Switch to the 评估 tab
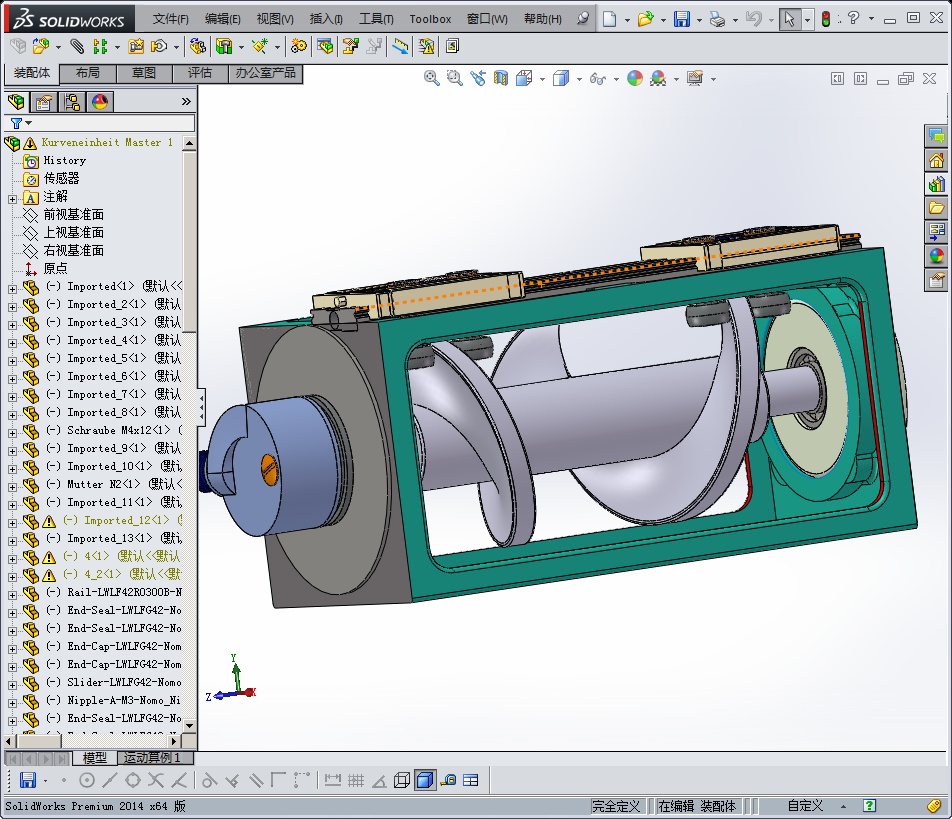The height and width of the screenshot is (819, 952). pos(200,73)
